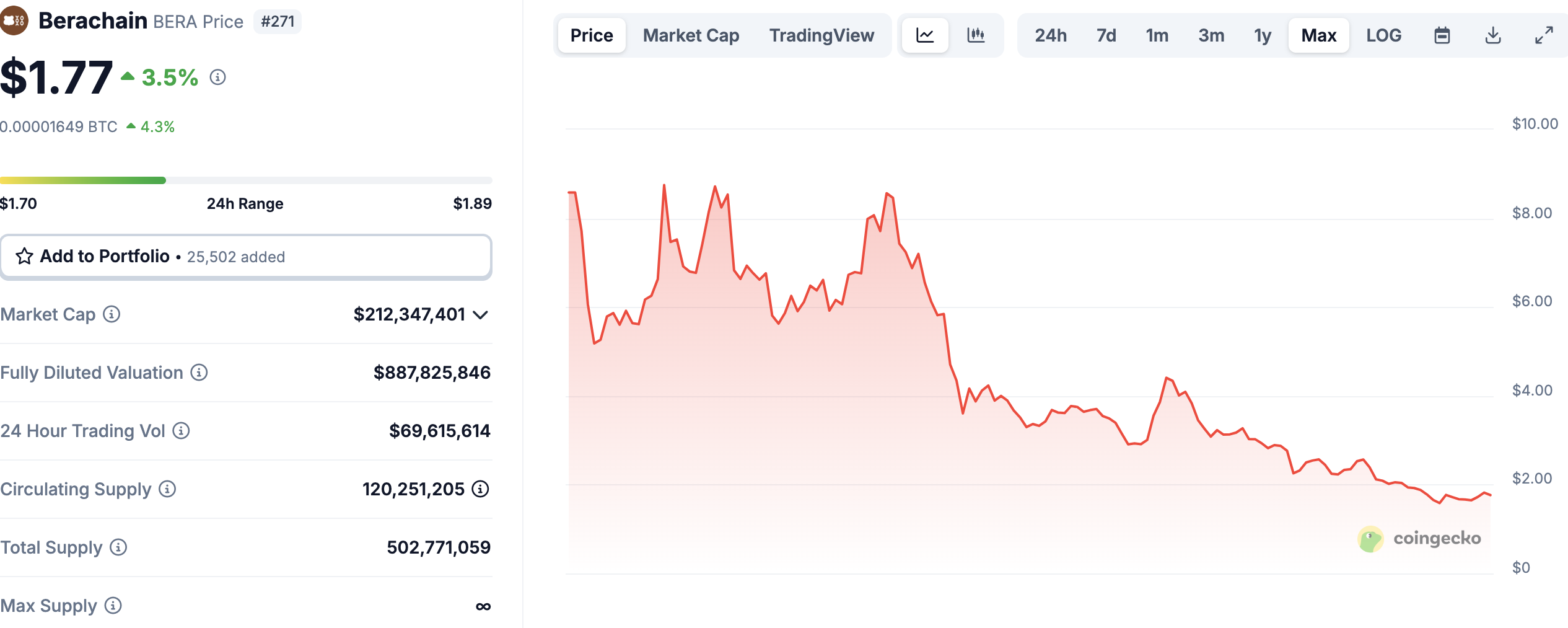Switch to candlestick chart view icon
The image size is (1568, 628).
(x=976, y=35)
